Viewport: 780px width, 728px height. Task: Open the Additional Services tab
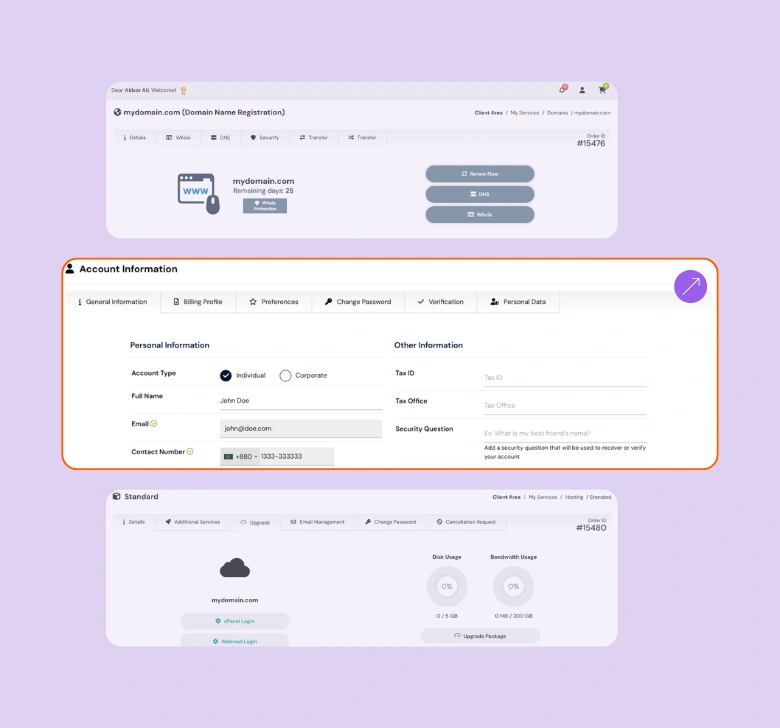[193, 522]
